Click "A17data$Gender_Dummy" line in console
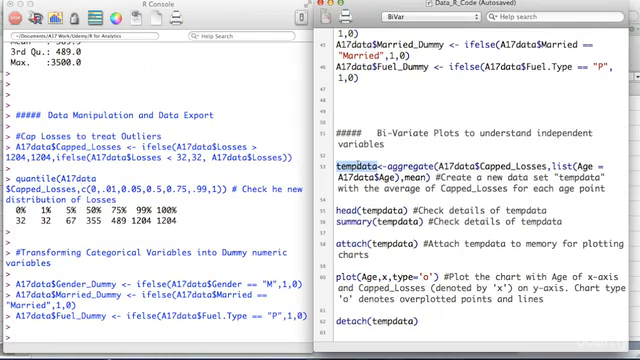 (159, 284)
